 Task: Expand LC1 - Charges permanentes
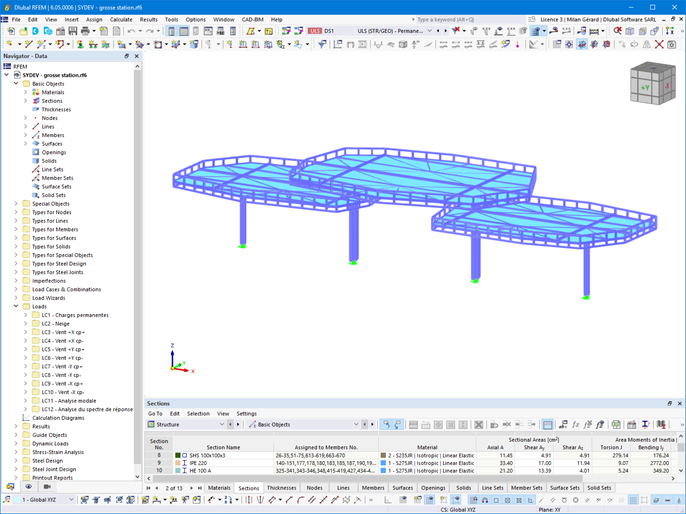tap(25, 315)
